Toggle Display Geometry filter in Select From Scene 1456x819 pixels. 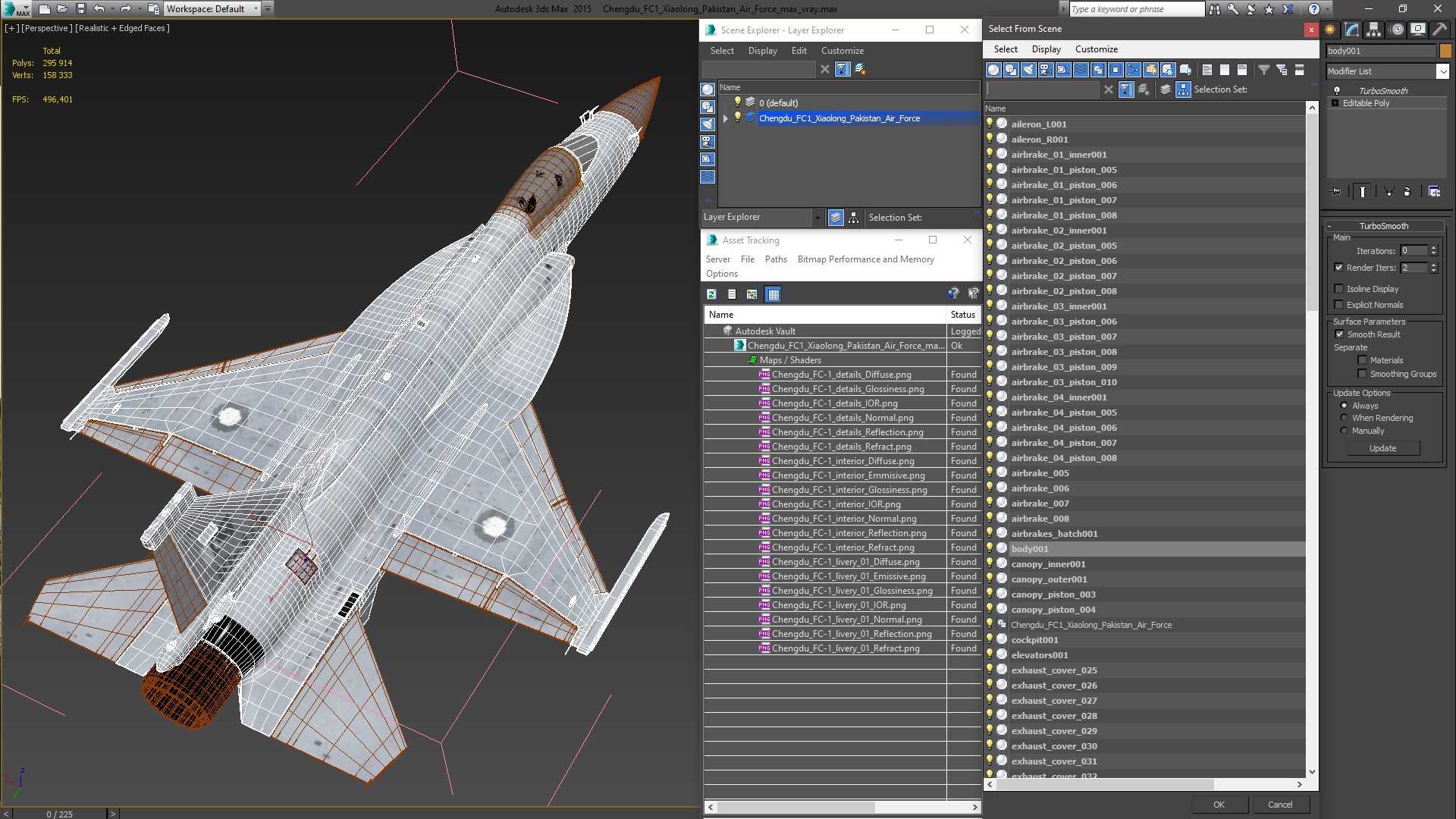993,70
